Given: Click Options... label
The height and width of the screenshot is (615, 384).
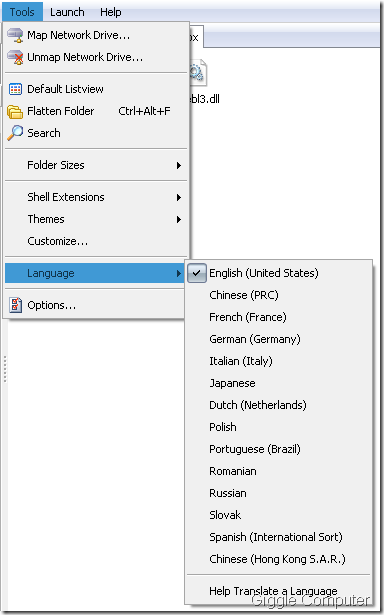Looking at the screenshot, I should pyautogui.click(x=51, y=305).
